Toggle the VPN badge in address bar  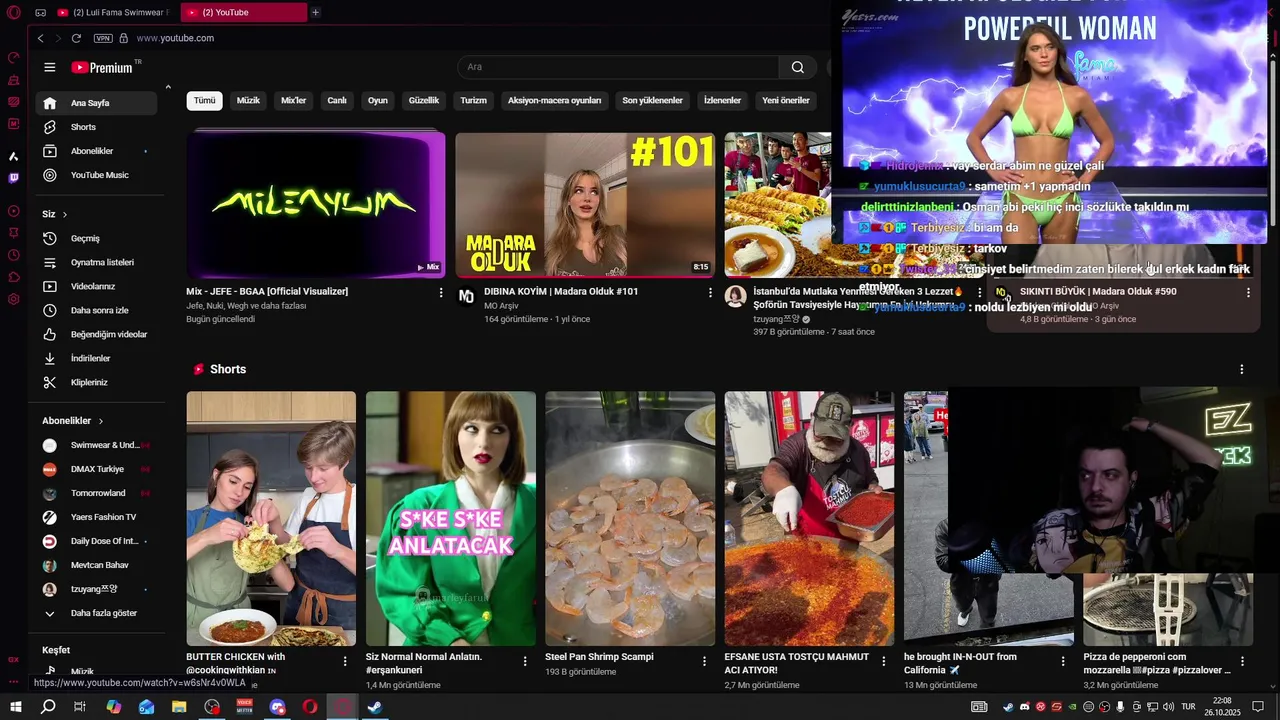(103, 38)
